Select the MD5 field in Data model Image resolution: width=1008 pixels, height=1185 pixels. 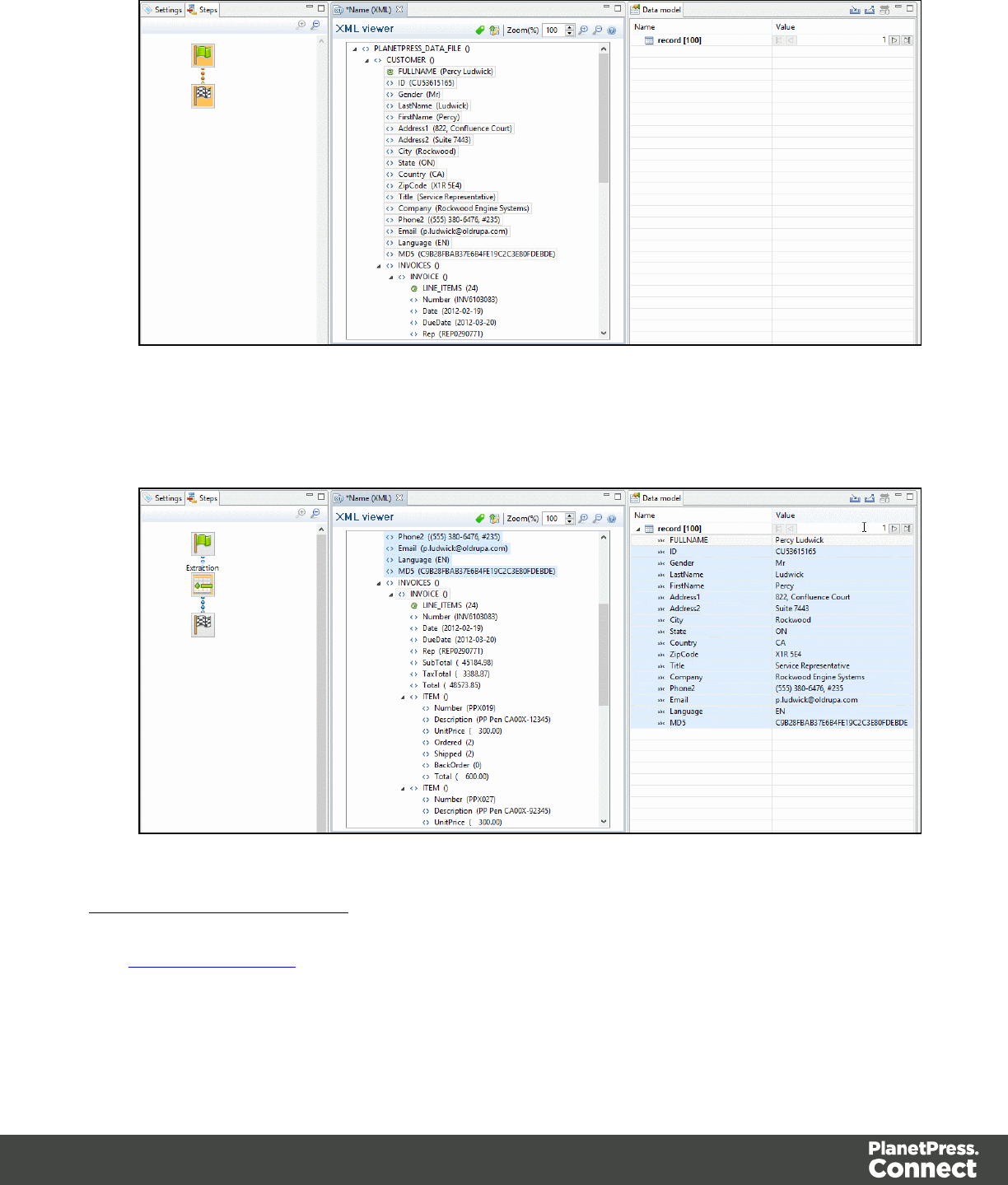coord(677,723)
